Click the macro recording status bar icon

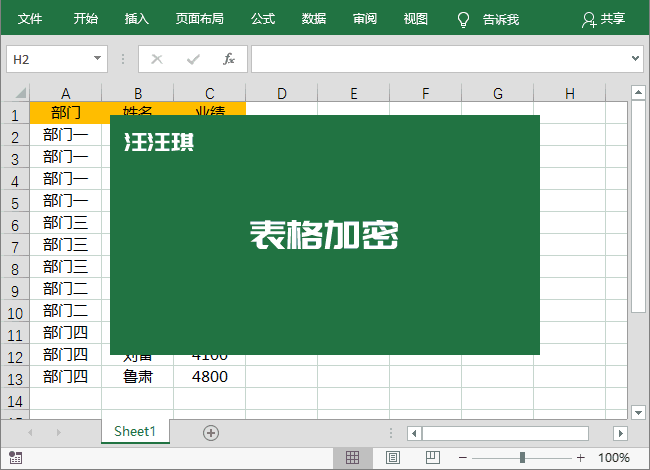point(15,458)
